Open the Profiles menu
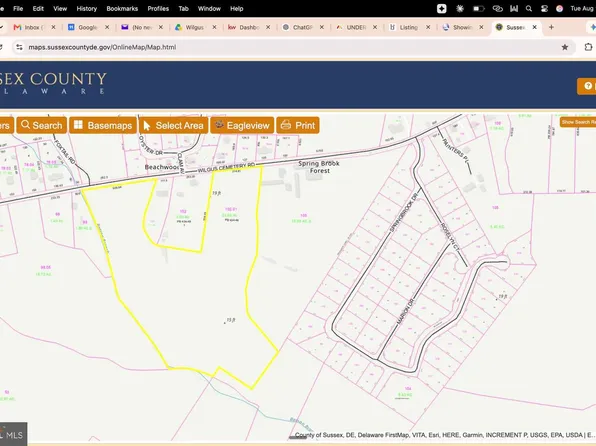The height and width of the screenshot is (446, 596). (x=158, y=8)
